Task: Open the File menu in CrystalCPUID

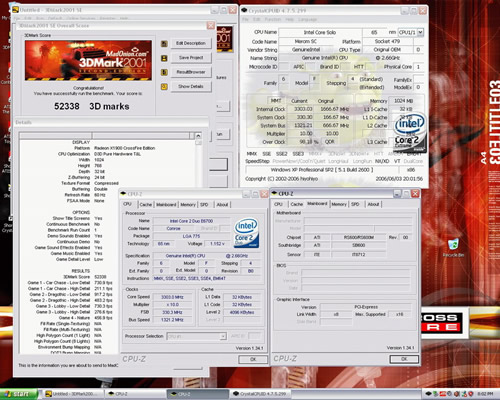Action: coord(245,20)
